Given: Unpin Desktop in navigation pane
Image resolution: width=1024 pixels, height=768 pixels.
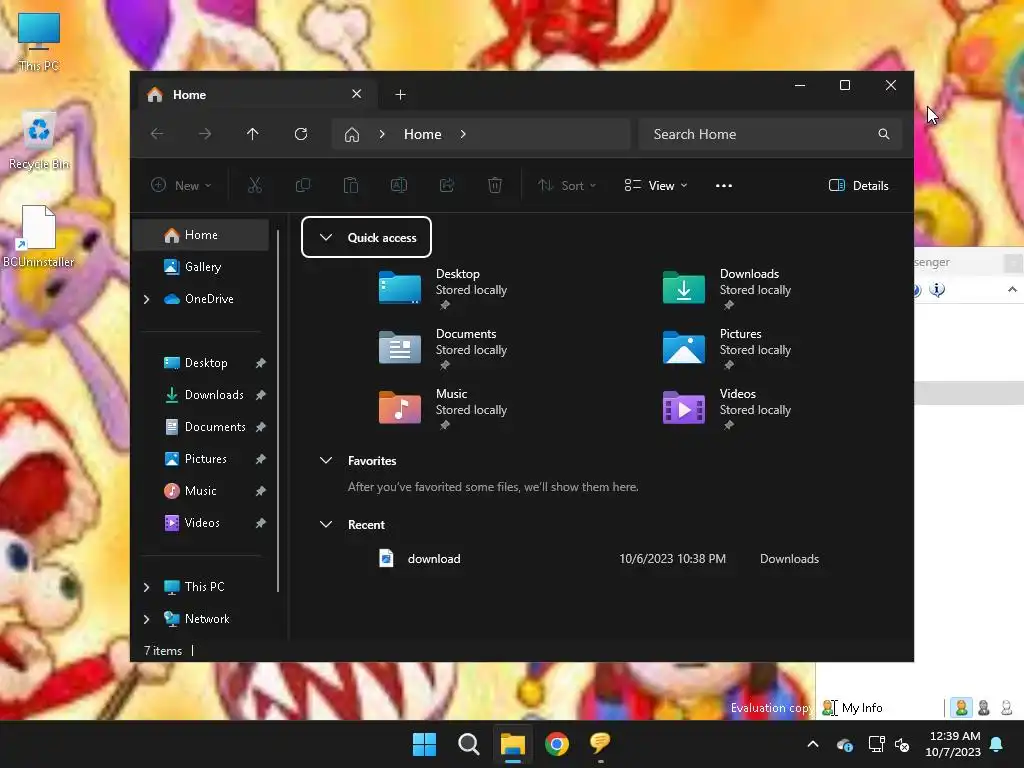Looking at the screenshot, I should [261, 363].
